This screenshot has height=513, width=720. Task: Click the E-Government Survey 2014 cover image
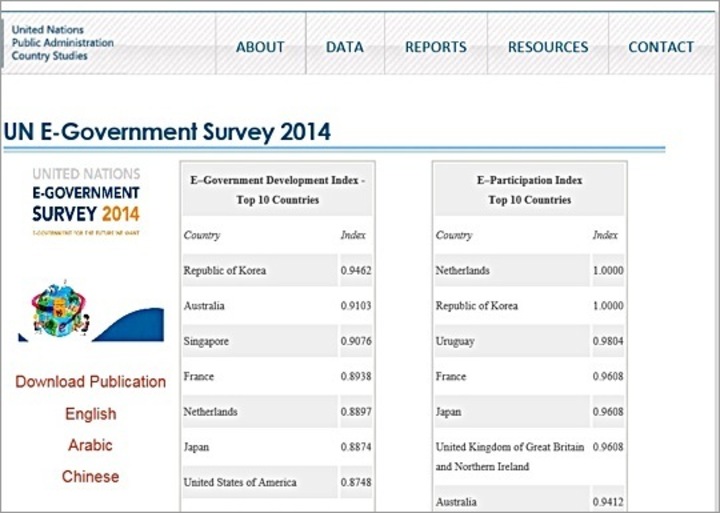coord(86,201)
